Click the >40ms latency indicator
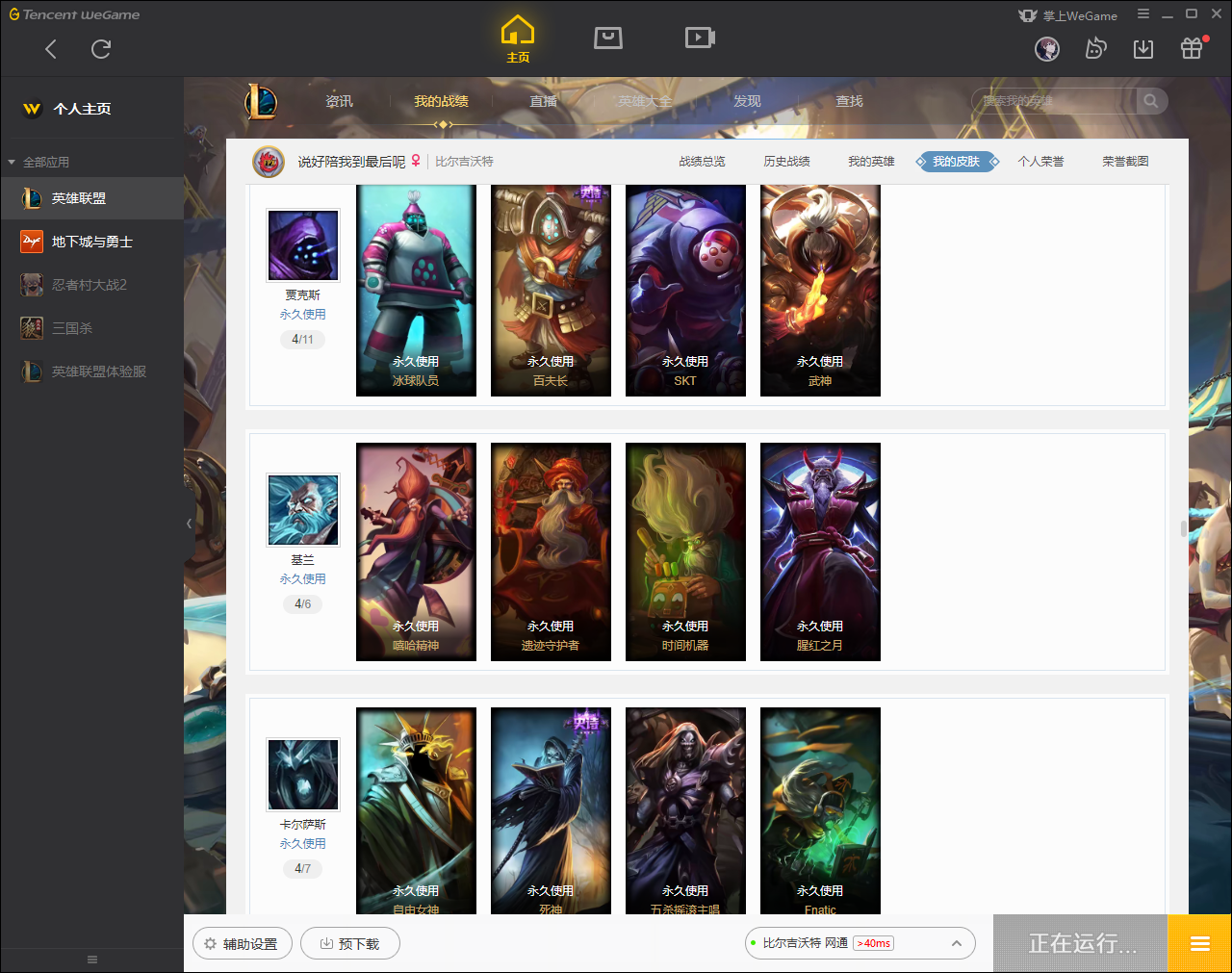Screen dimensions: 1232x973 [874, 943]
